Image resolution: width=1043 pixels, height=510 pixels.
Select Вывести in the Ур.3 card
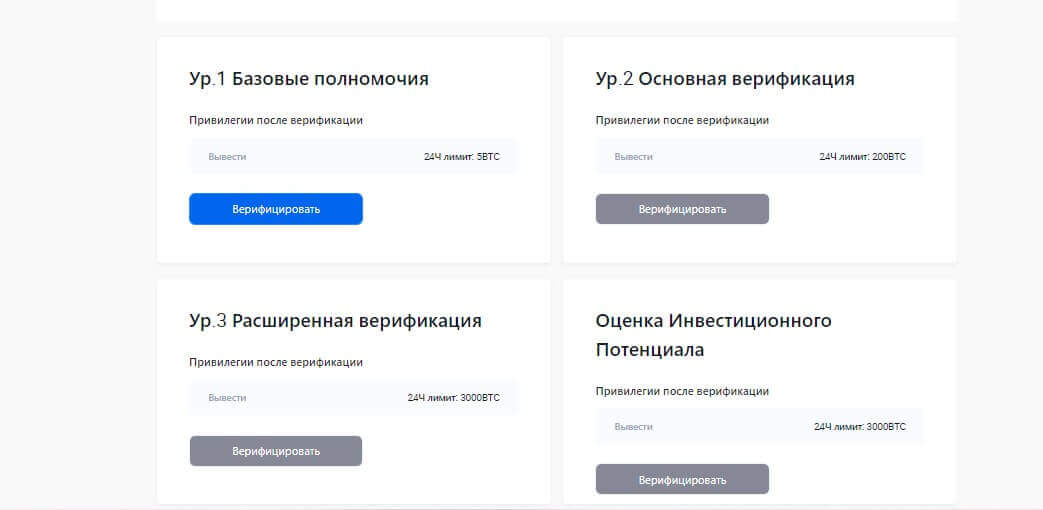[x=227, y=398]
